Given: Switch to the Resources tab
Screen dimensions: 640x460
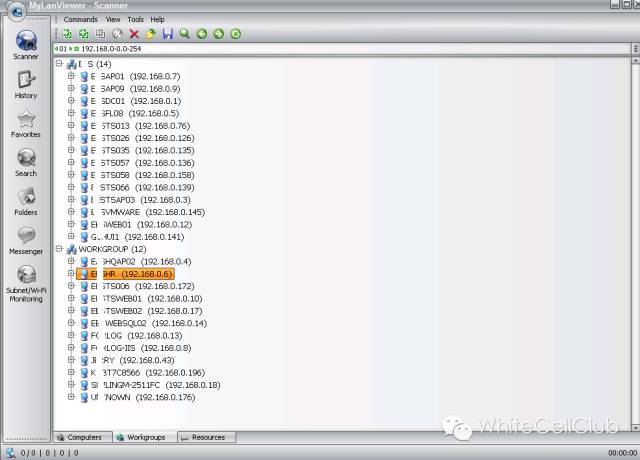Looking at the screenshot, I should click(207, 437).
